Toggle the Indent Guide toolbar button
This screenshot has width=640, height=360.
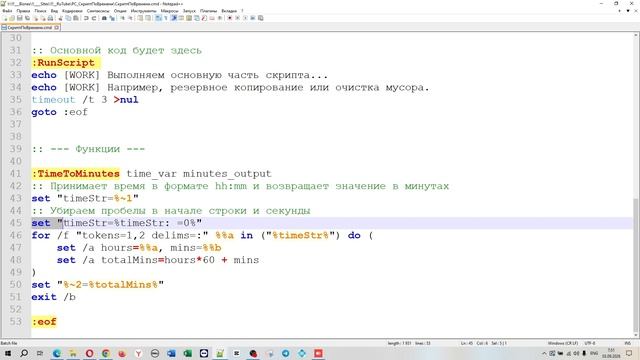pos(173,18)
